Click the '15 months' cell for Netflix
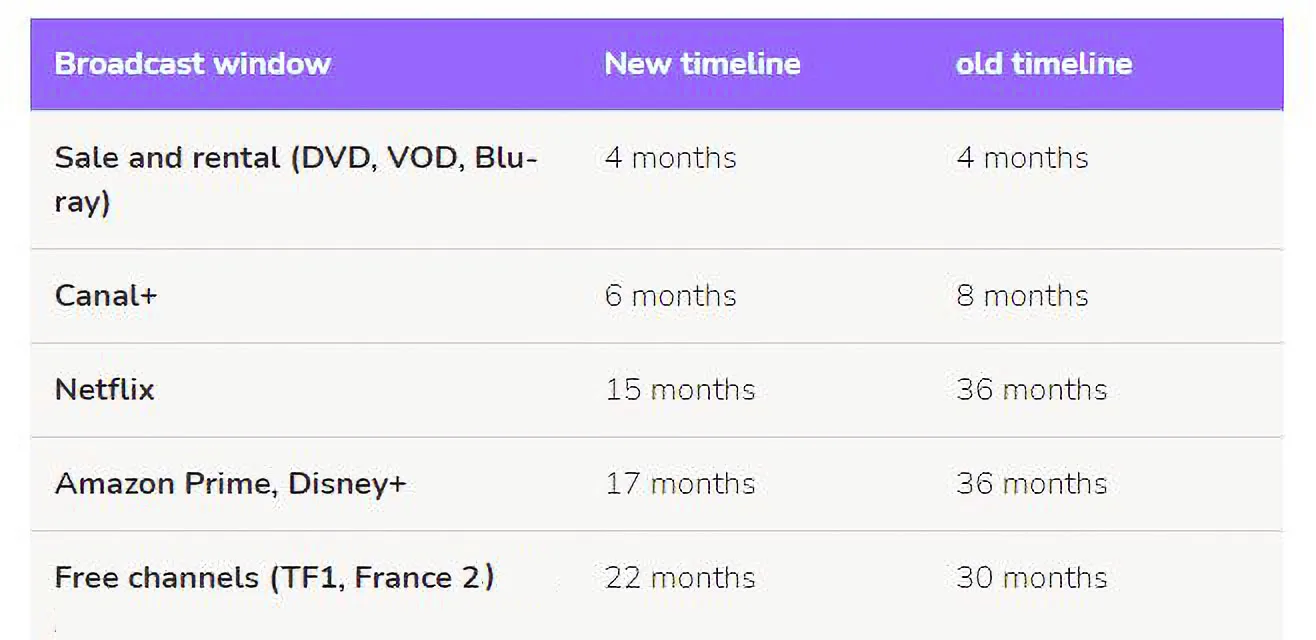The image size is (1316, 640). point(680,389)
